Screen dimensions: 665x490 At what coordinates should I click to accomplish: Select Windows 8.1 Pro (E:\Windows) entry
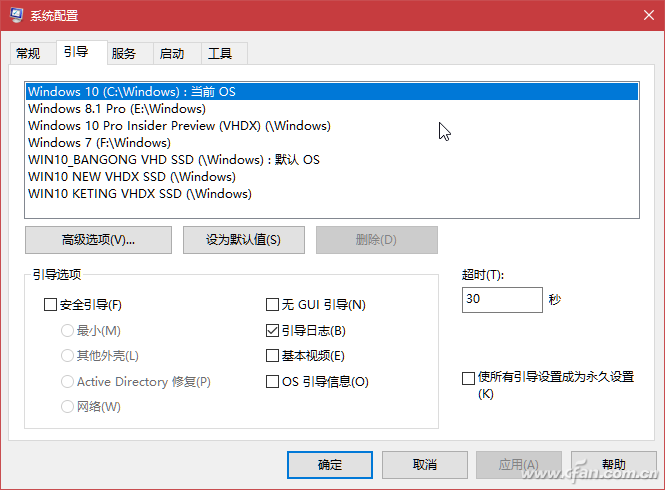click(x=332, y=109)
